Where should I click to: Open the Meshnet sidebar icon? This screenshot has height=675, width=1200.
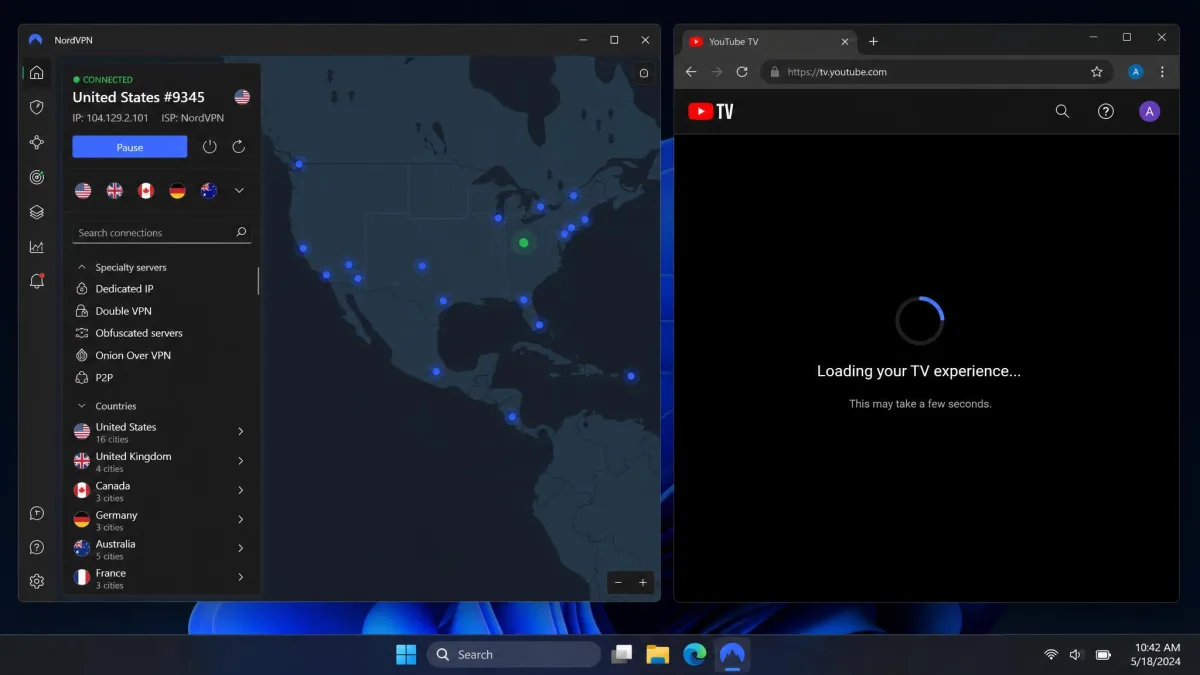pos(37,142)
